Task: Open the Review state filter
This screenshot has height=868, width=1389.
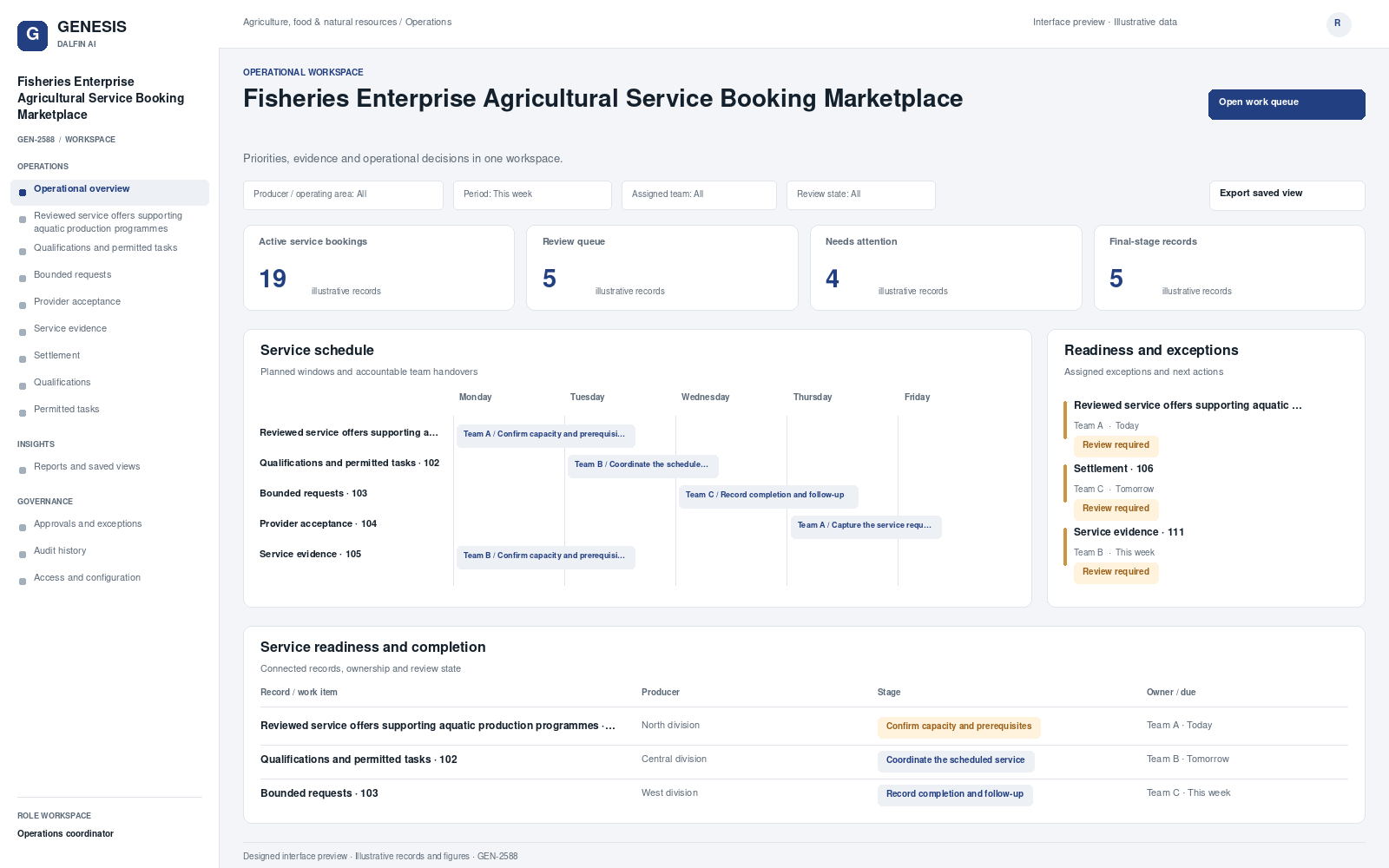Action: pyautogui.click(x=860, y=195)
